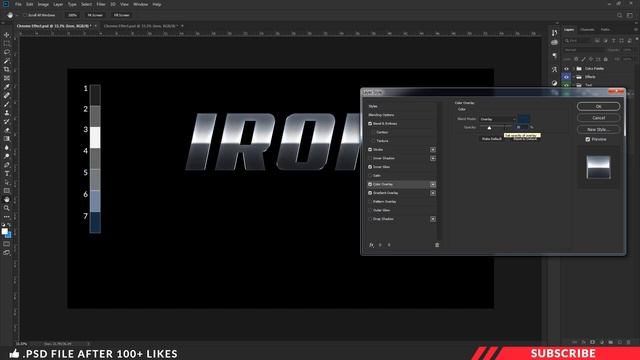Toggle the Gradient Overlay checkbox

click(370, 193)
